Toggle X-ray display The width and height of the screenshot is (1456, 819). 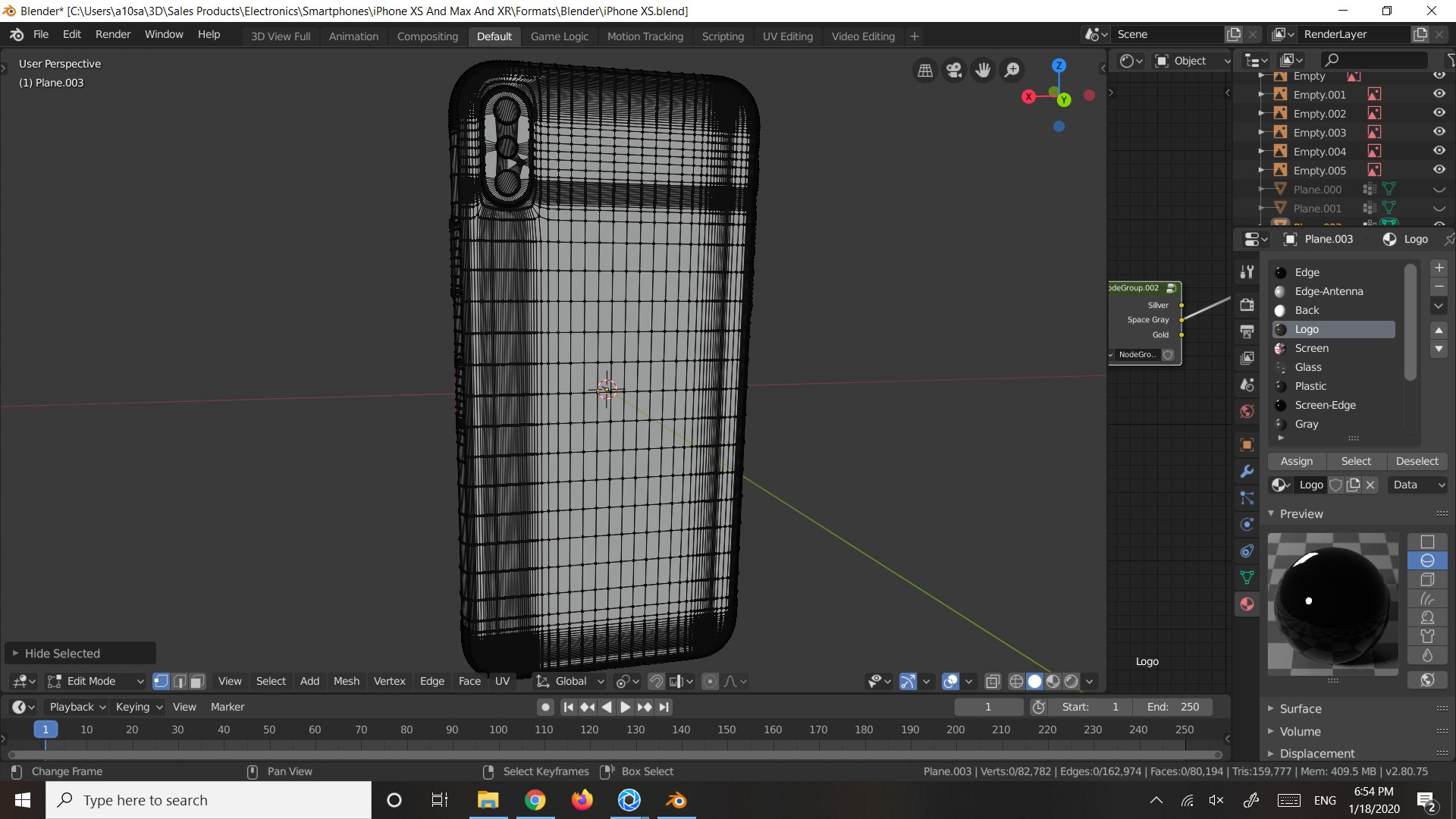tap(992, 682)
